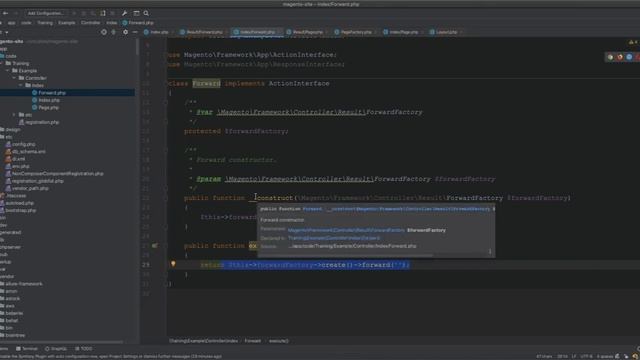Click the Forward.php breadcrumb in navigation bar

point(138,23)
